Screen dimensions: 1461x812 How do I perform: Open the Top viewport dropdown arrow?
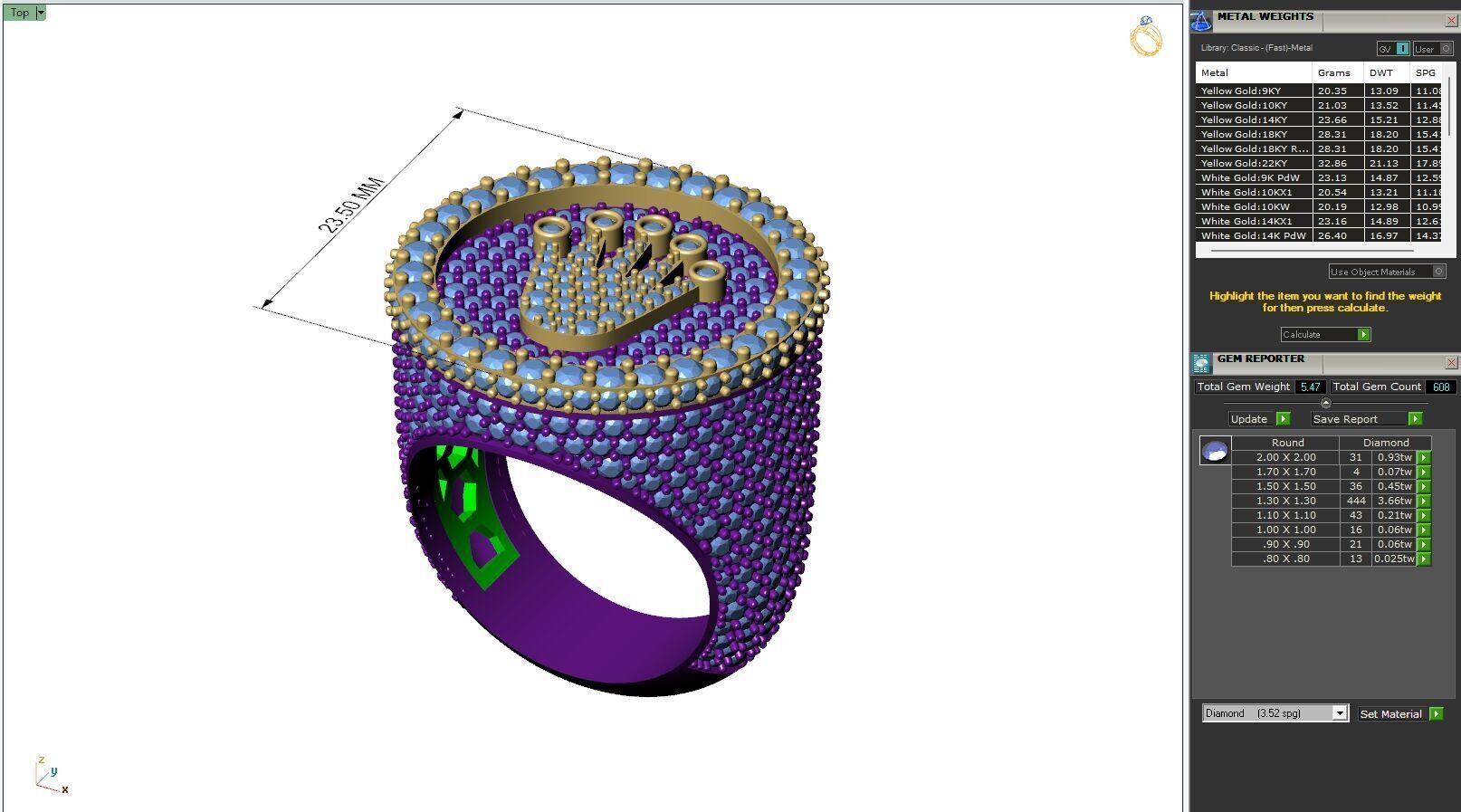click(41, 13)
